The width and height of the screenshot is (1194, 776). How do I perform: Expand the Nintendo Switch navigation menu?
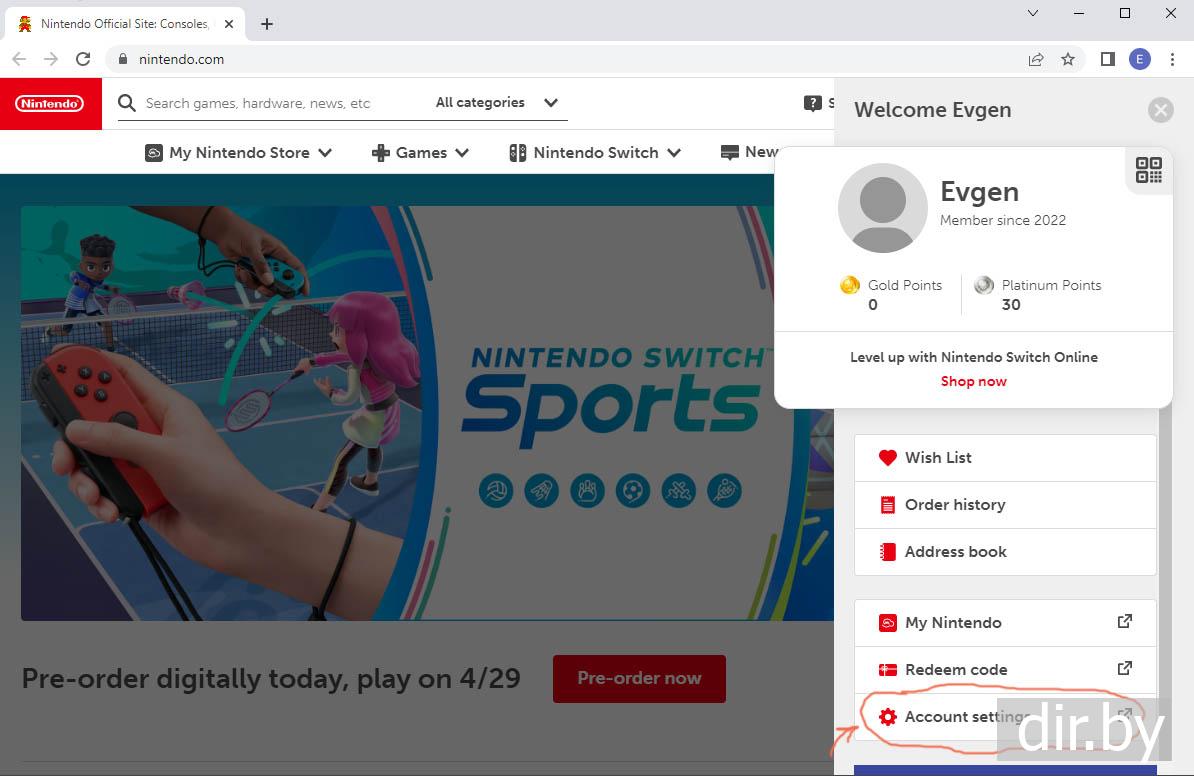point(595,152)
